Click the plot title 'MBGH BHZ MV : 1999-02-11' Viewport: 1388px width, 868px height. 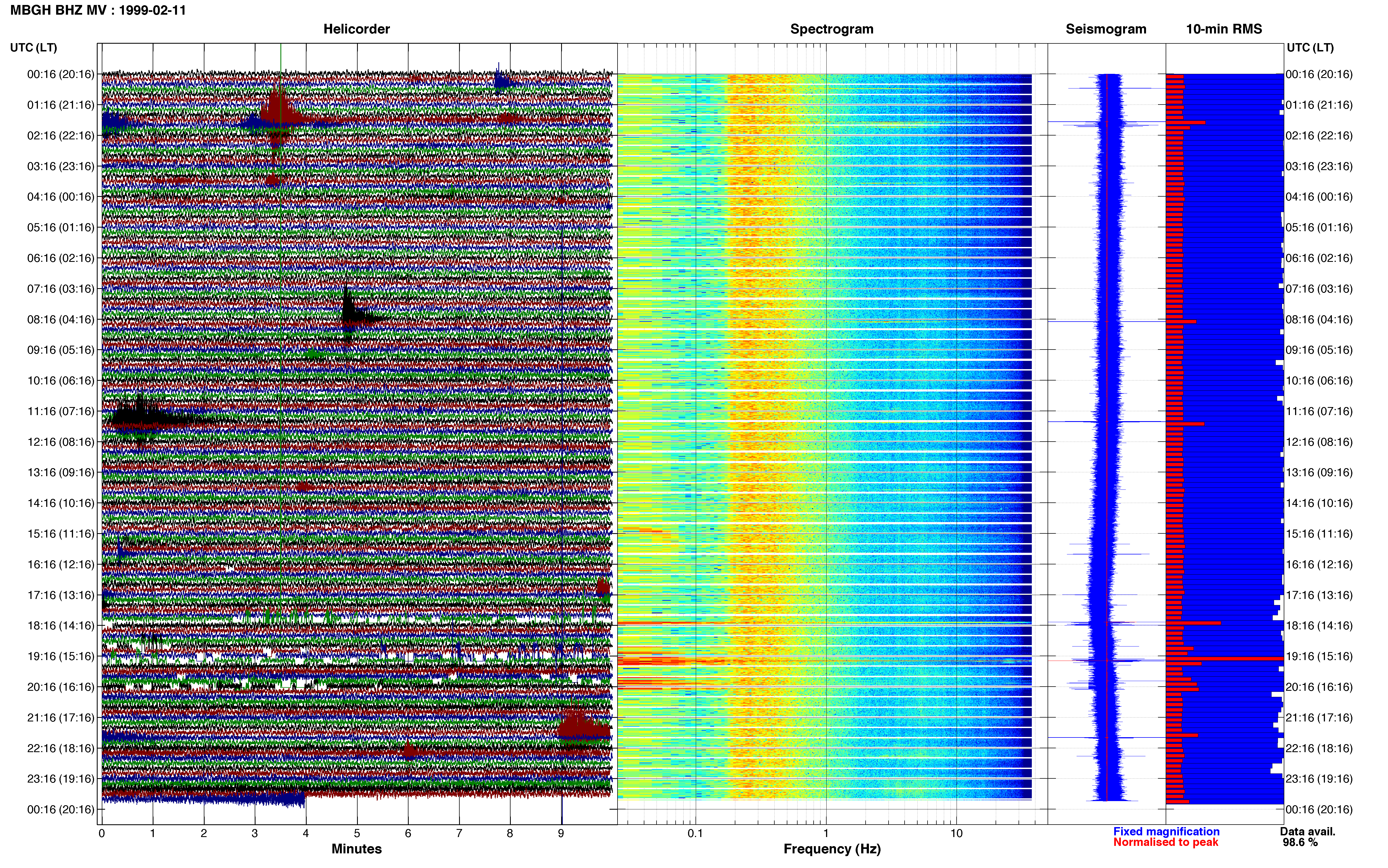pos(98,10)
